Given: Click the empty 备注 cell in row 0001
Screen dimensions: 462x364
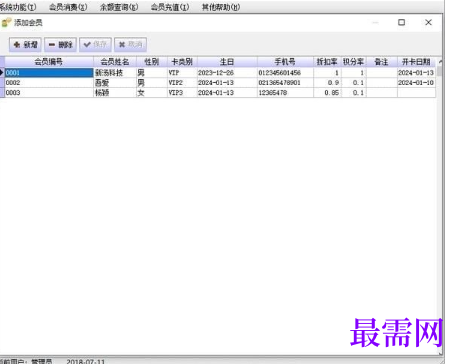Looking at the screenshot, I should [382, 73].
